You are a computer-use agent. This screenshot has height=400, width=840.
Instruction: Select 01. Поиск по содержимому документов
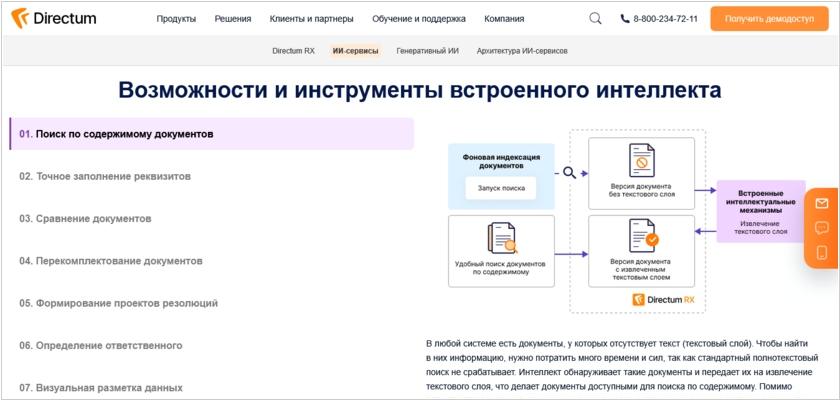(212, 134)
